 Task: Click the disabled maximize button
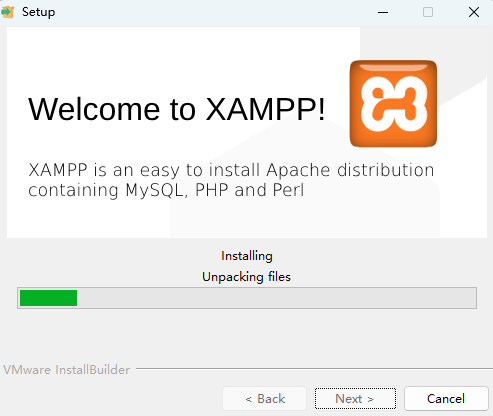click(x=428, y=13)
